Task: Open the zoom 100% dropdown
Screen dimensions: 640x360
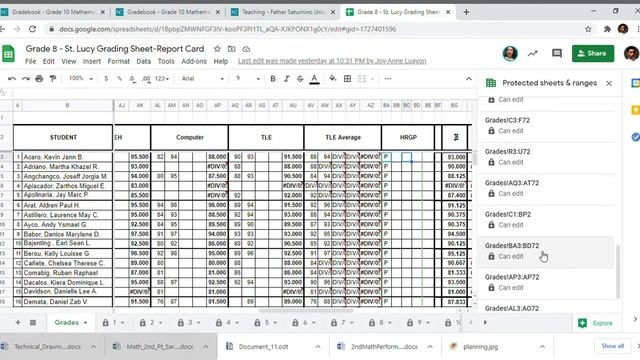Action: (x=81, y=78)
